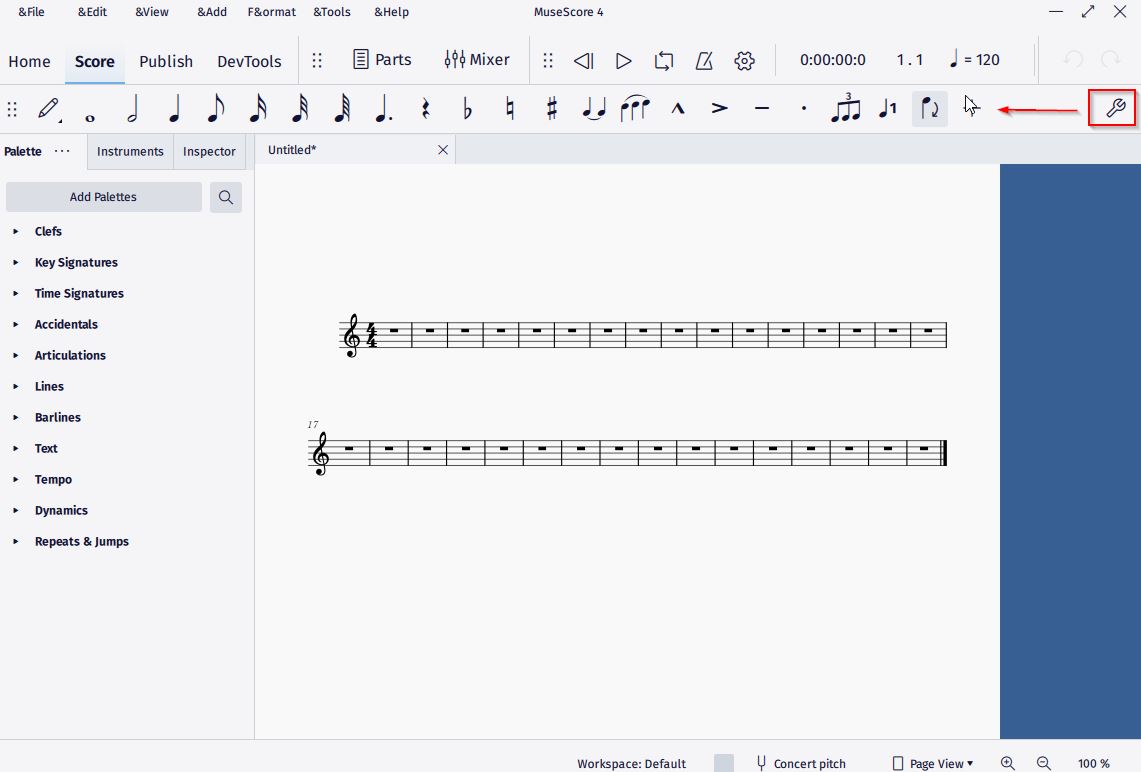Screen dimensions: 1141x772
Task: Open the Page View dropdown
Action: (932, 763)
